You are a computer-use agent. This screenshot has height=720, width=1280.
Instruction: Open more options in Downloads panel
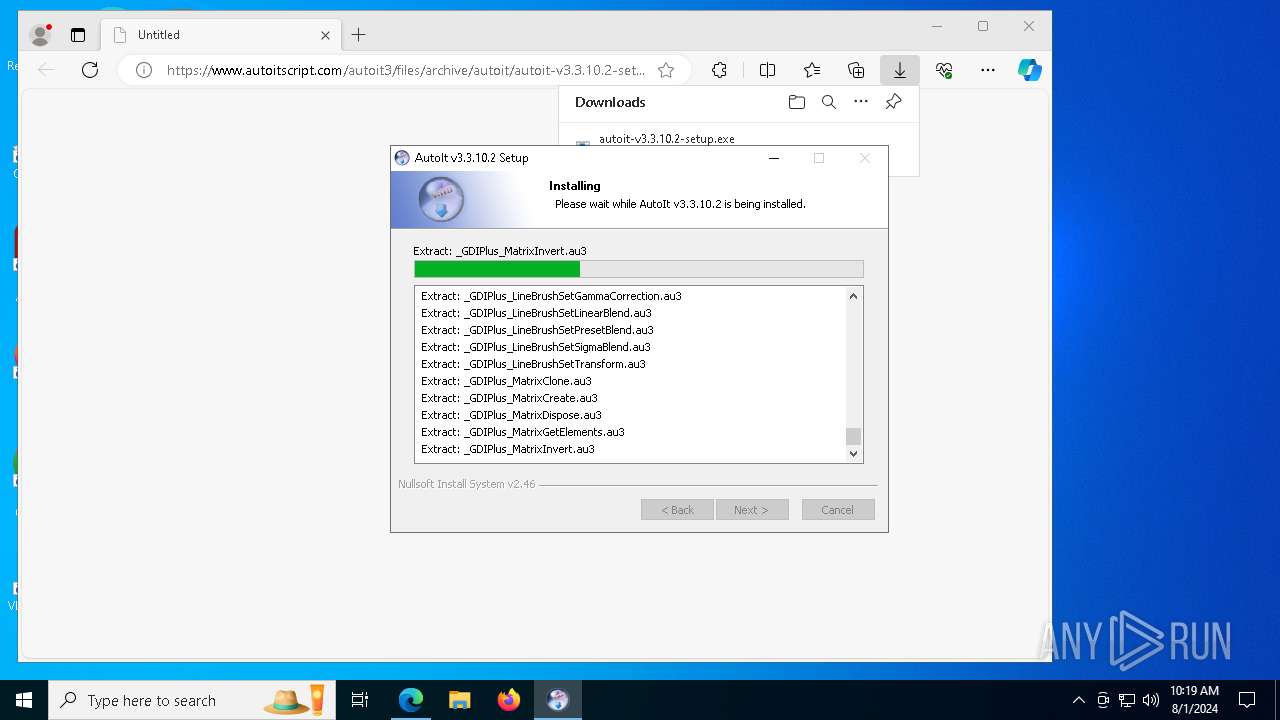point(861,102)
